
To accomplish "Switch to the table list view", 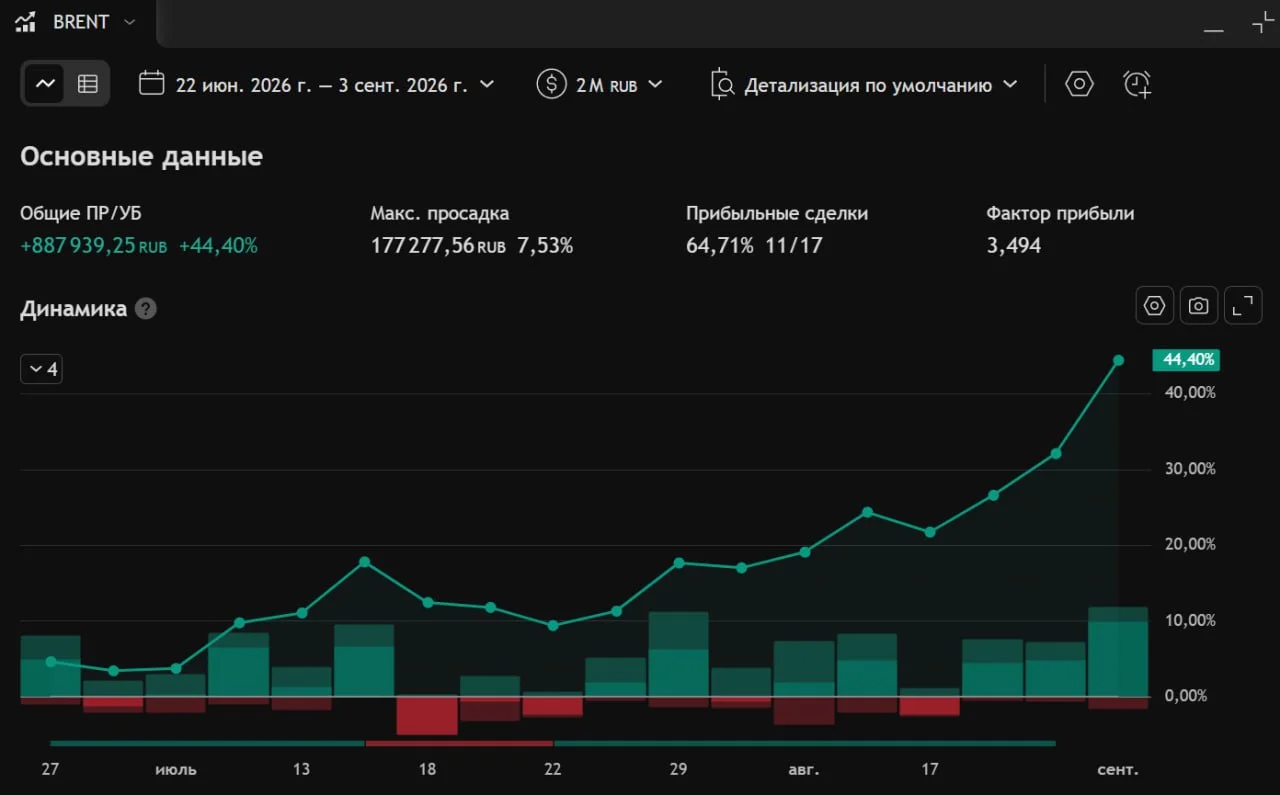I will [87, 84].
